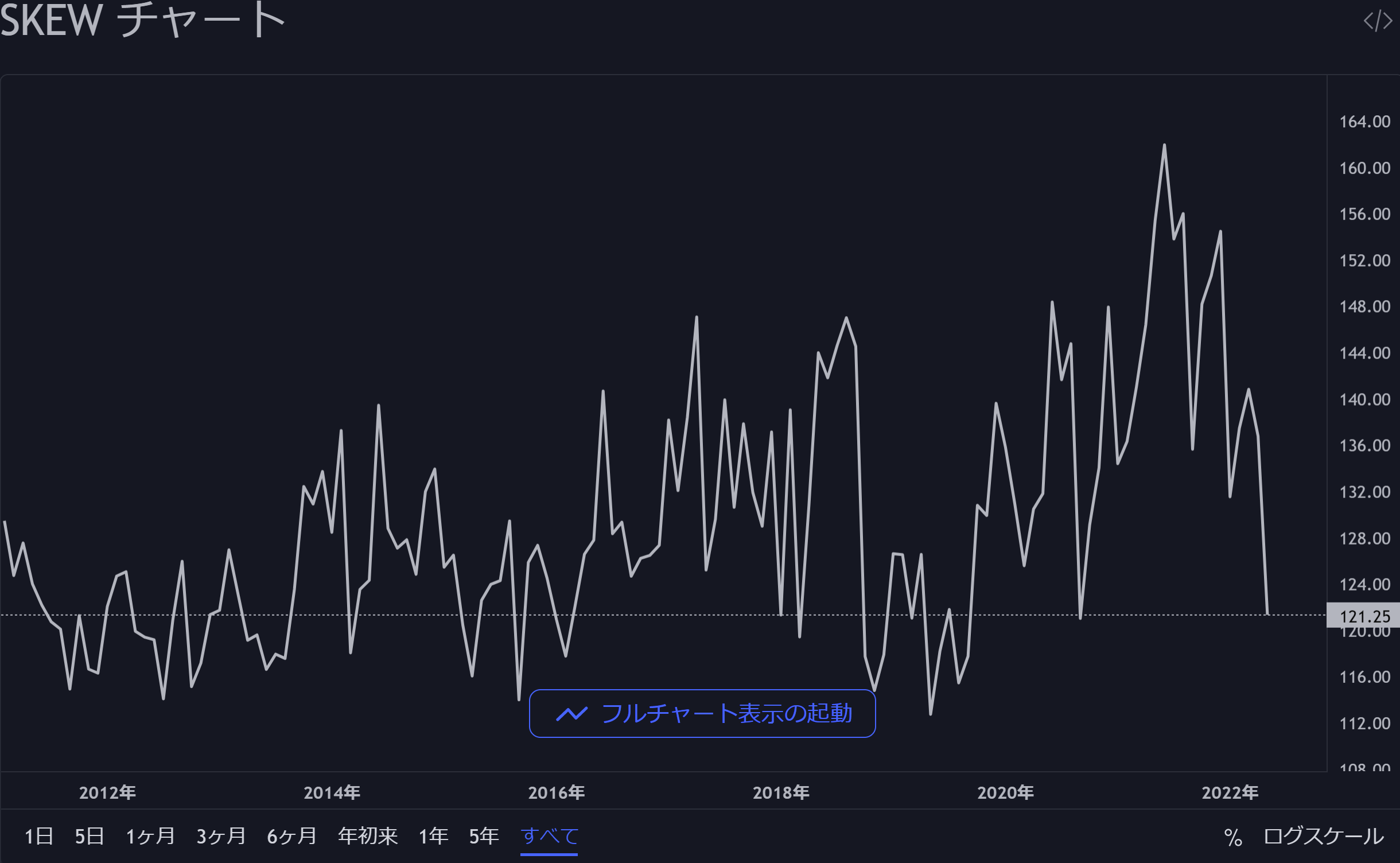This screenshot has width=1400, height=863.
Task: Launch the full chart view button
Action: pyautogui.click(x=702, y=714)
